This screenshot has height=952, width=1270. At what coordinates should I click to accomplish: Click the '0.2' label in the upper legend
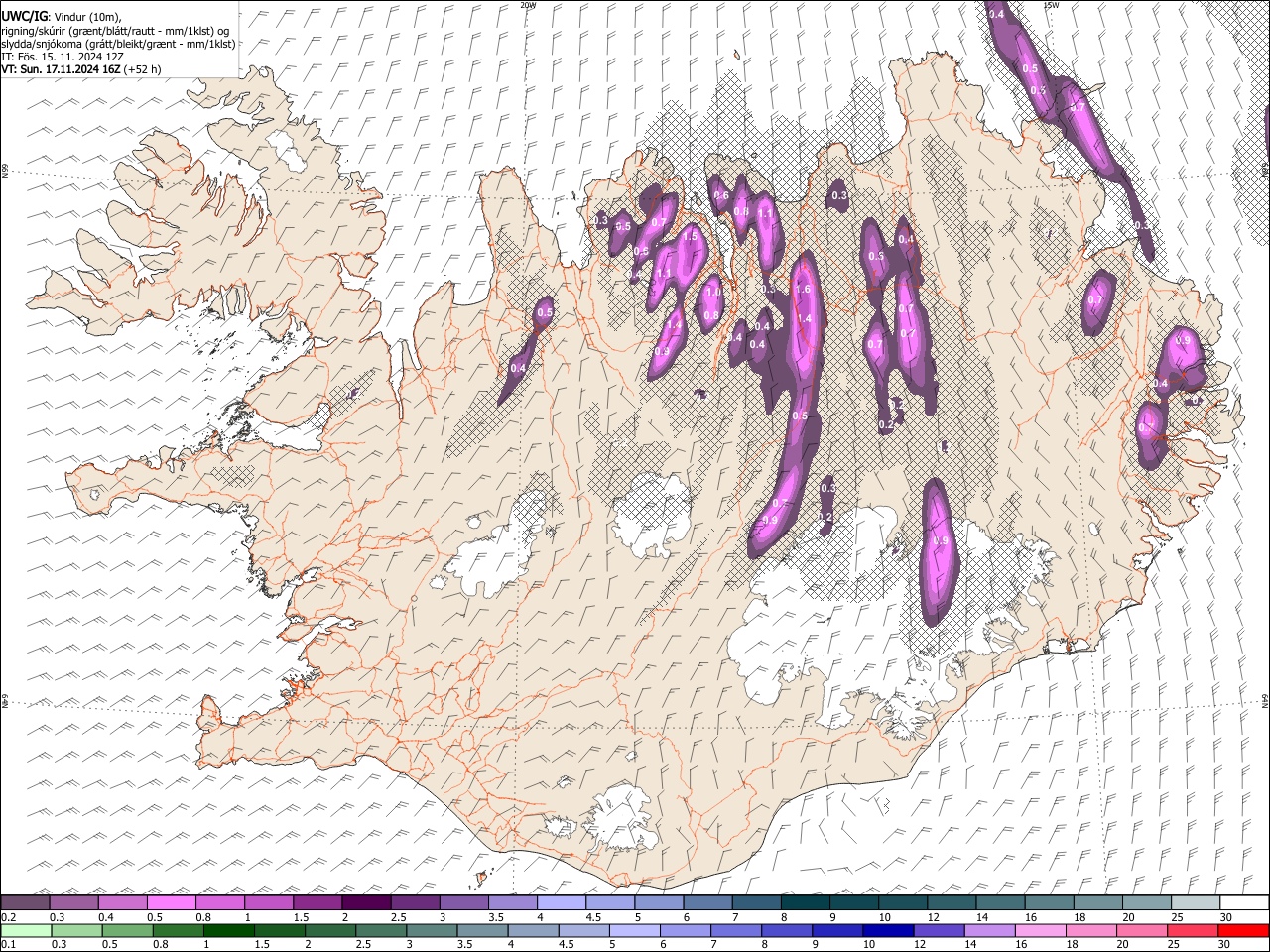[8, 917]
